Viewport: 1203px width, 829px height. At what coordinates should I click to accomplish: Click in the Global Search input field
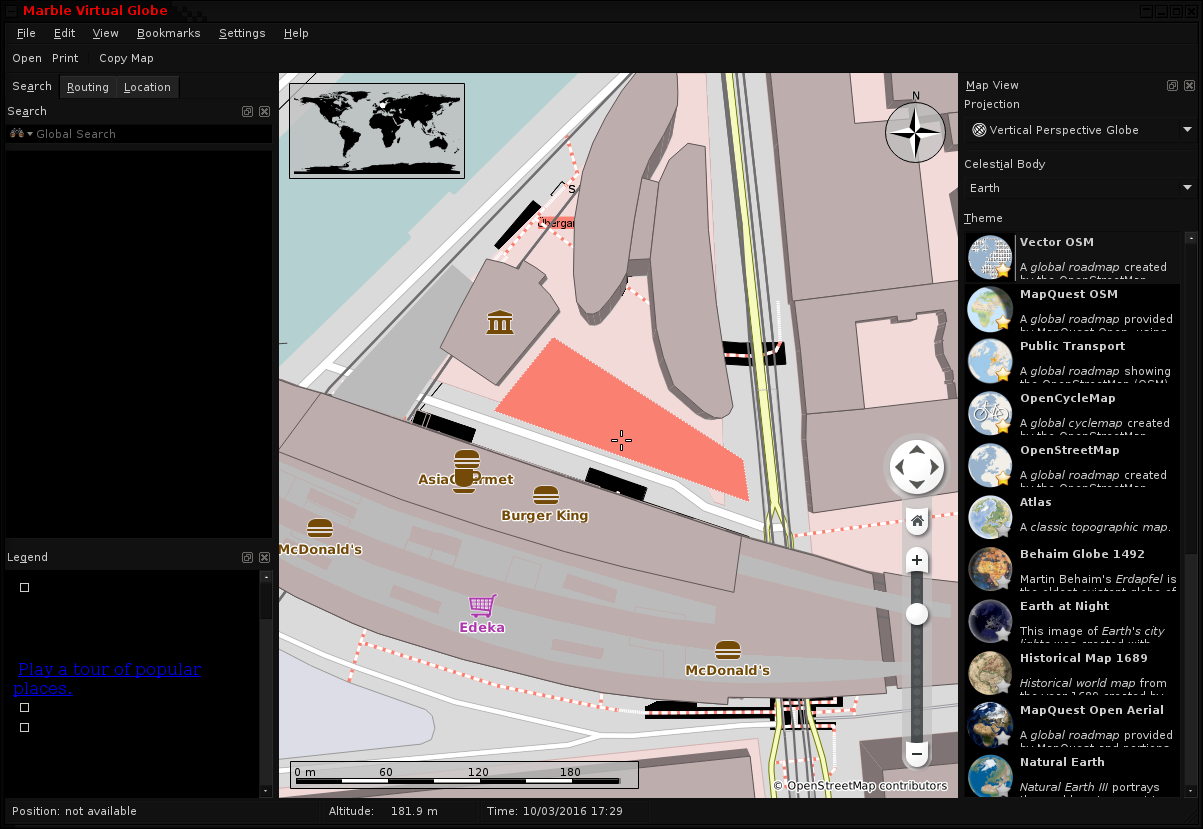point(153,134)
